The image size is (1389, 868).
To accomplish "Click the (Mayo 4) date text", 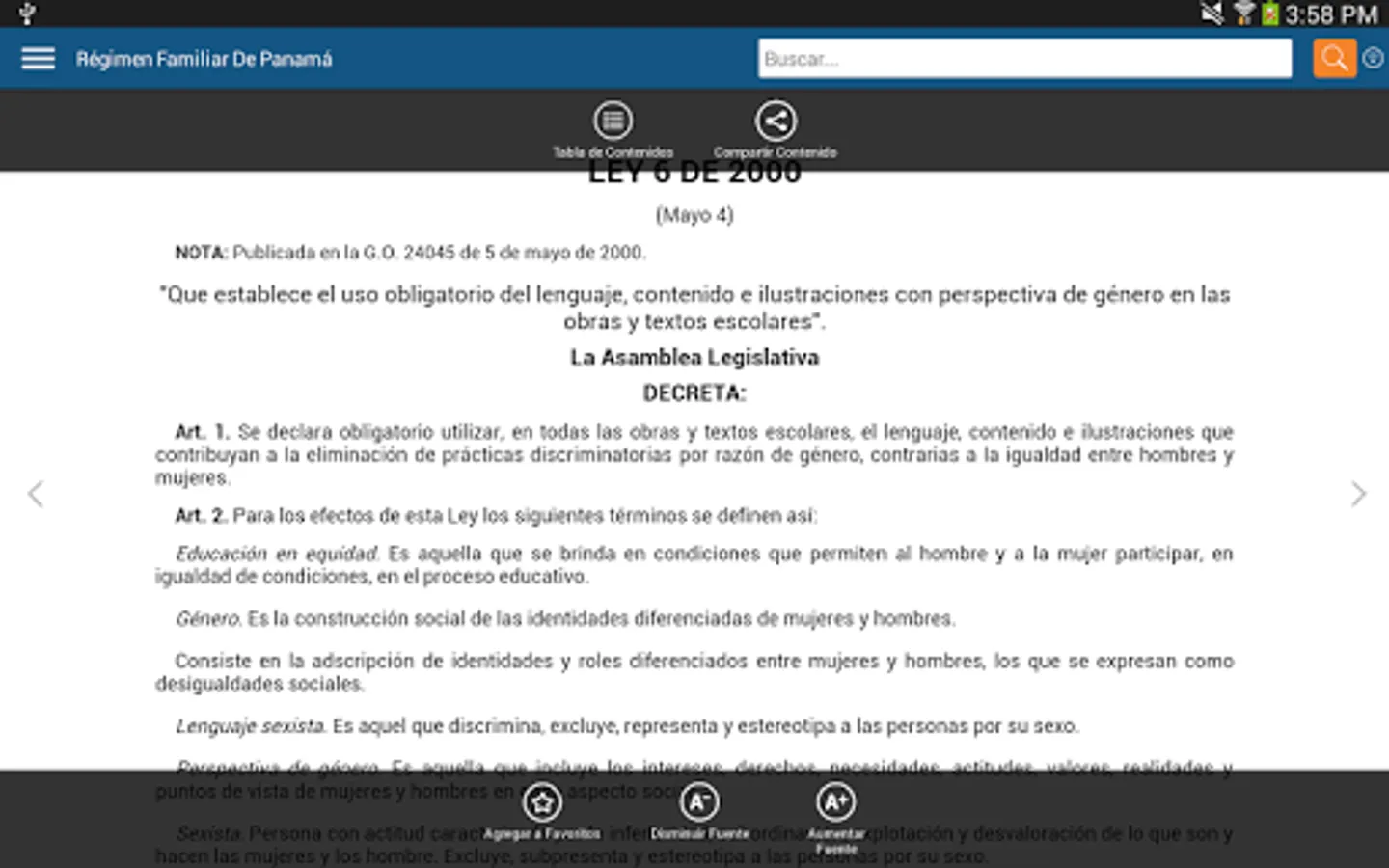I will tap(694, 215).
